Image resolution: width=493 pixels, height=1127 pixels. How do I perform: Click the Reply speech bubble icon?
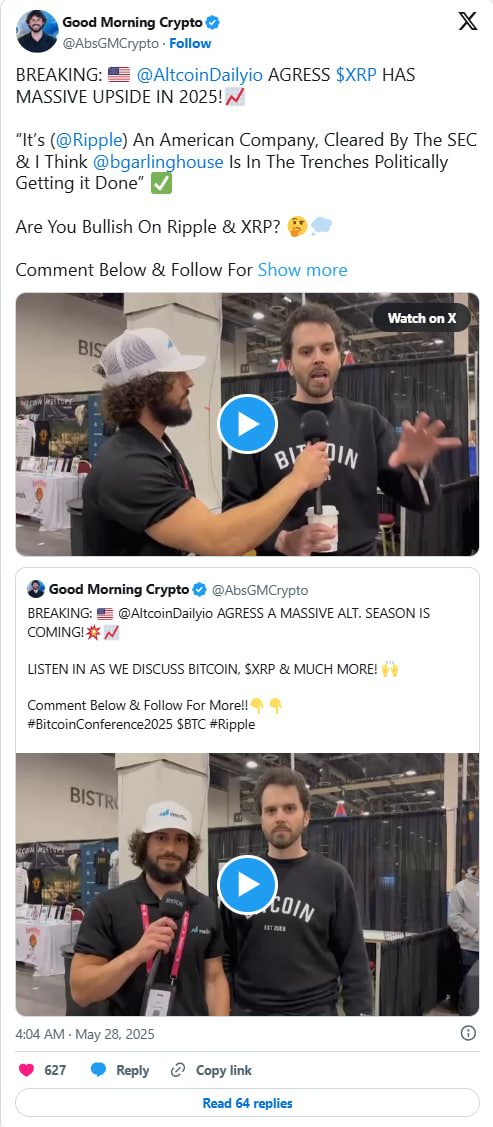[x=99, y=1070]
